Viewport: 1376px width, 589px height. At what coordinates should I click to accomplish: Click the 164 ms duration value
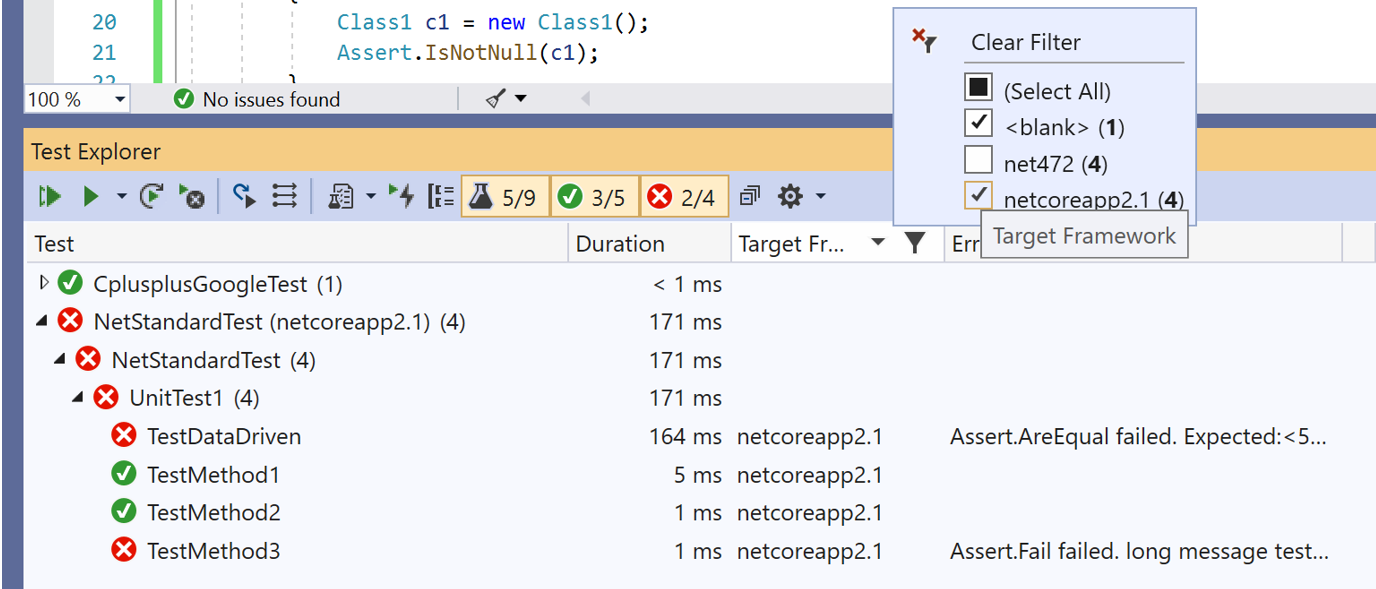685,436
